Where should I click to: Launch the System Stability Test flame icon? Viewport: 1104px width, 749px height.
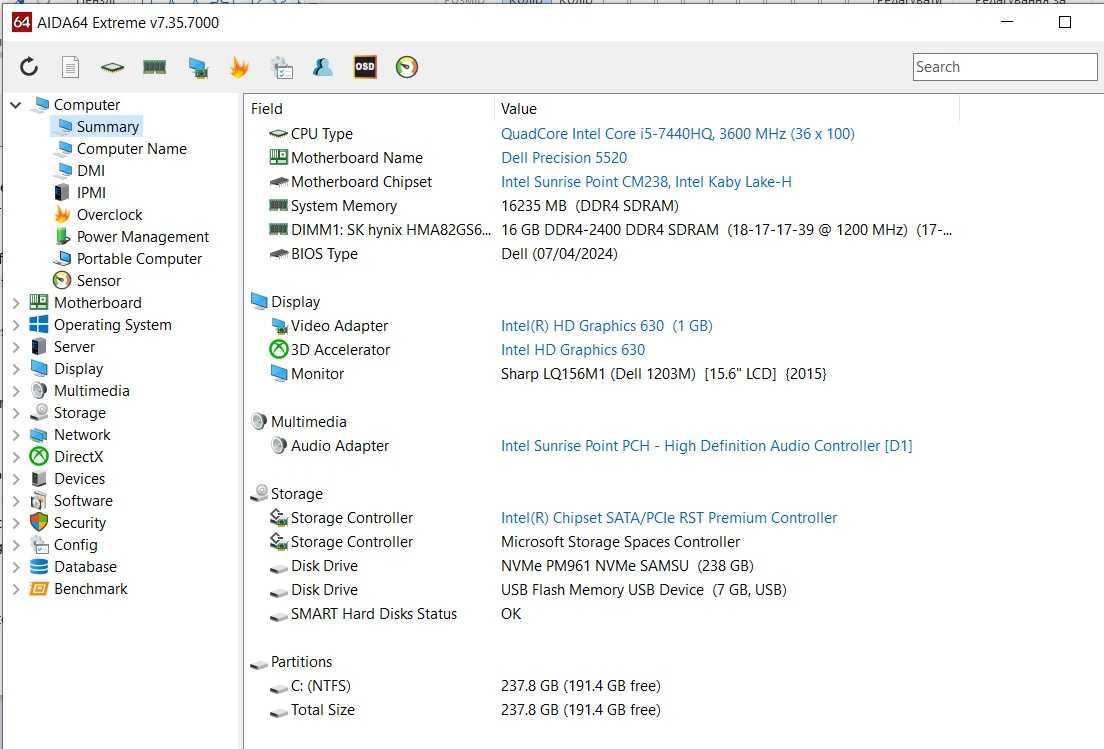[239, 67]
